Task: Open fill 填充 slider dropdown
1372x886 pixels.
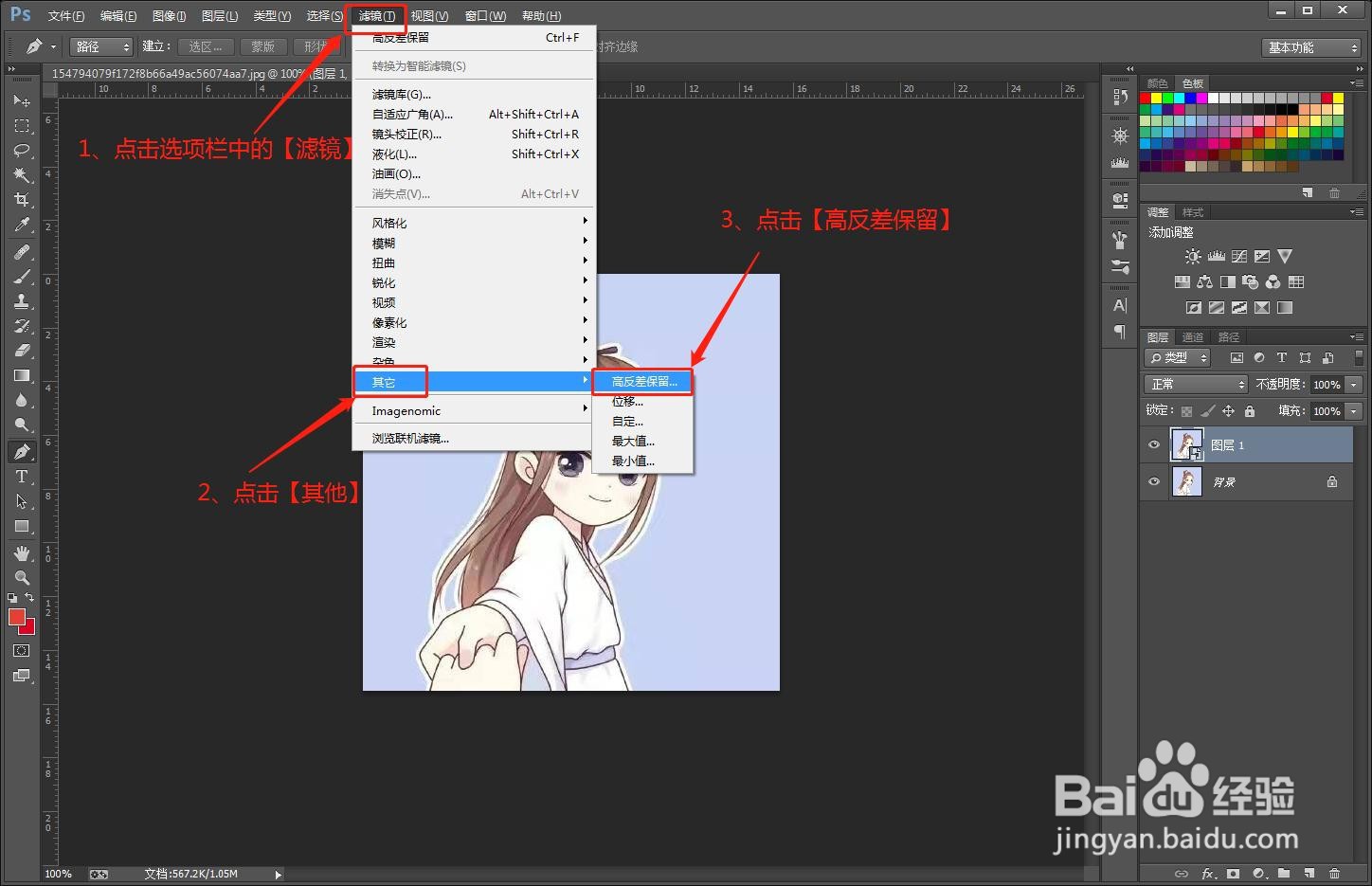Action: tap(1354, 410)
